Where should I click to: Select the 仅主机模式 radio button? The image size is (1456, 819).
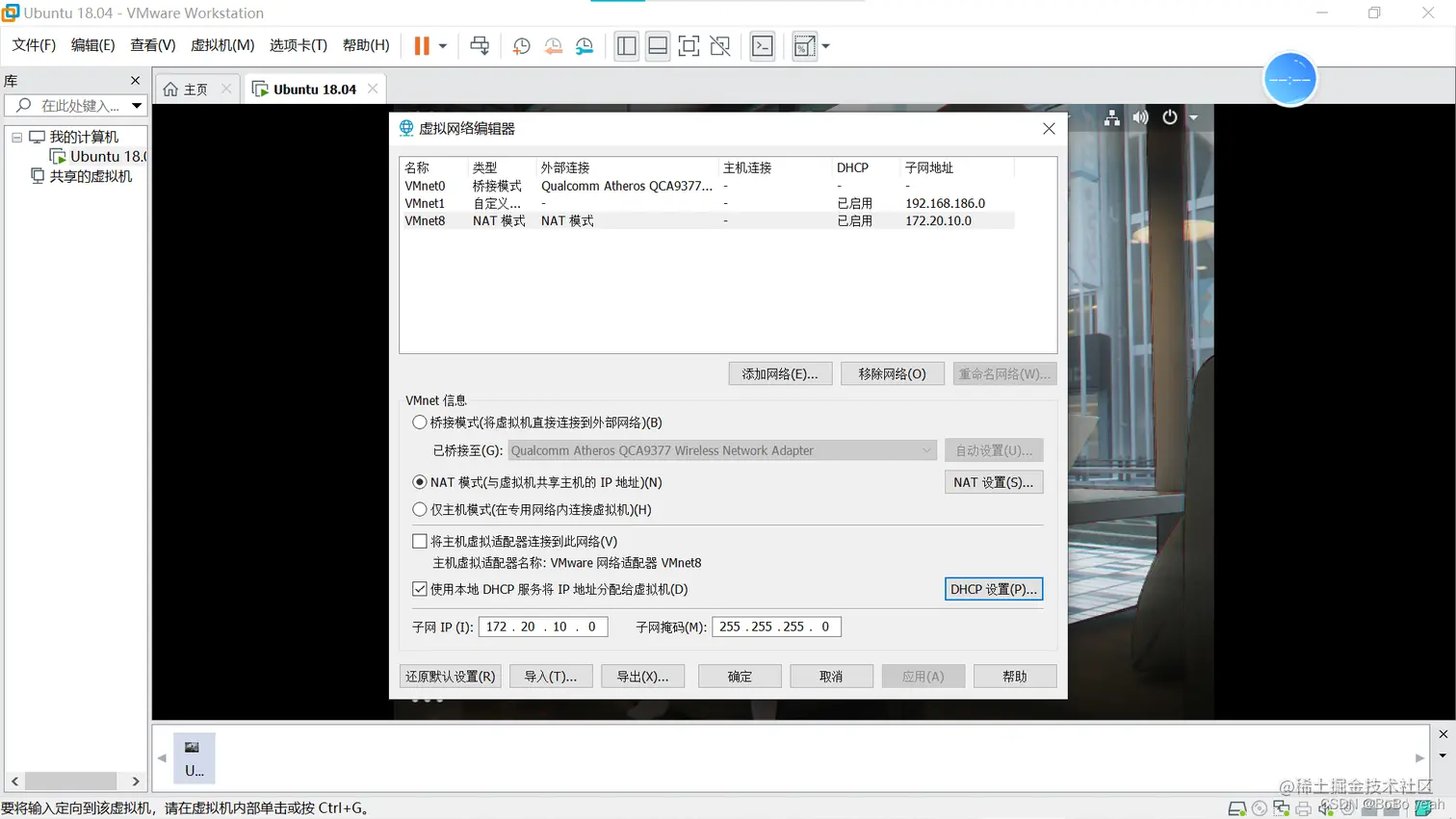click(420, 509)
